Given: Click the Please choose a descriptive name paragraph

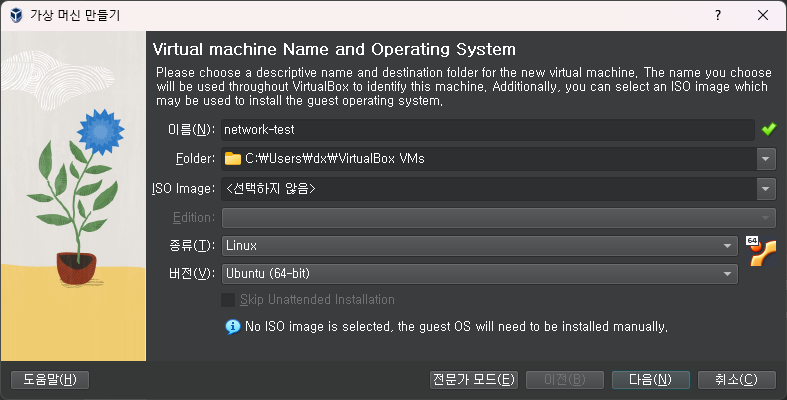Looking at the screenshot, I should pyautogui.click(x=463, y=86).
